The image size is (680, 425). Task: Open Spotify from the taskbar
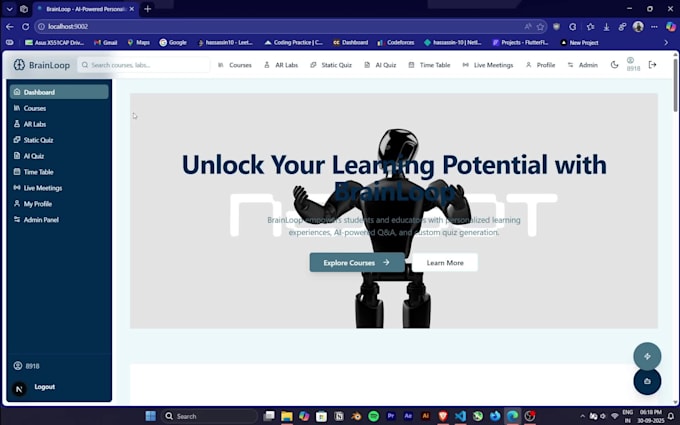click(373, 416)
